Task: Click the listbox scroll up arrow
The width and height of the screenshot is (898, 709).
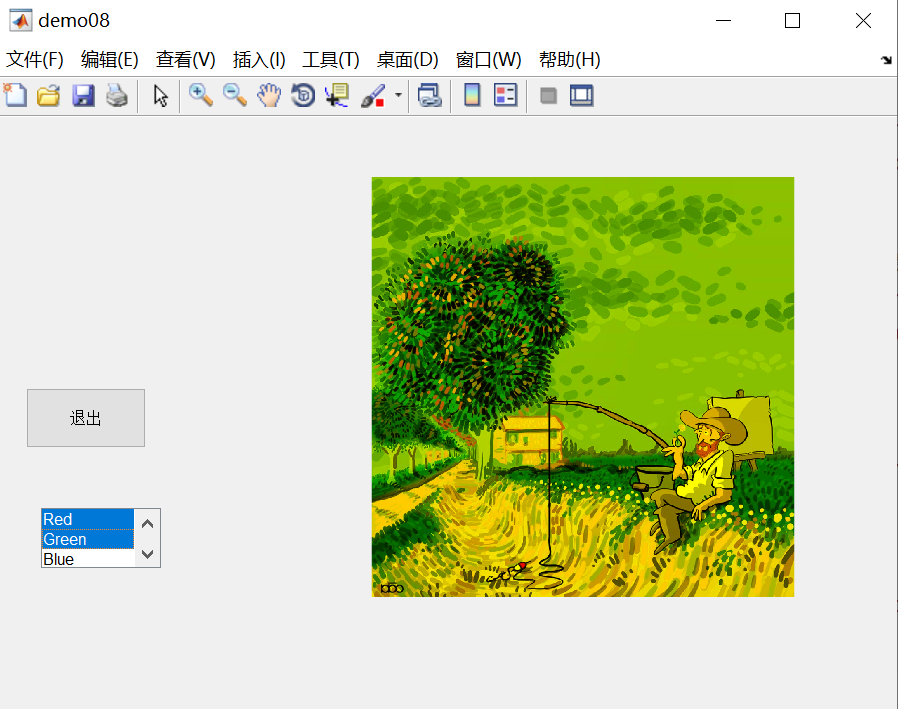Action: point(147,523)
